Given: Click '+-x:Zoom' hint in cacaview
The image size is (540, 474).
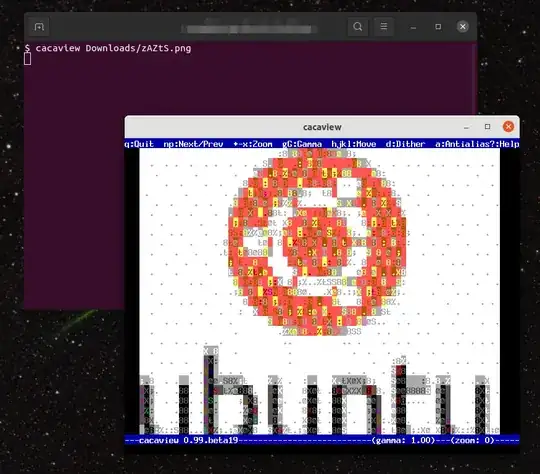Looking at the screenshot, I should pos(253,144).
